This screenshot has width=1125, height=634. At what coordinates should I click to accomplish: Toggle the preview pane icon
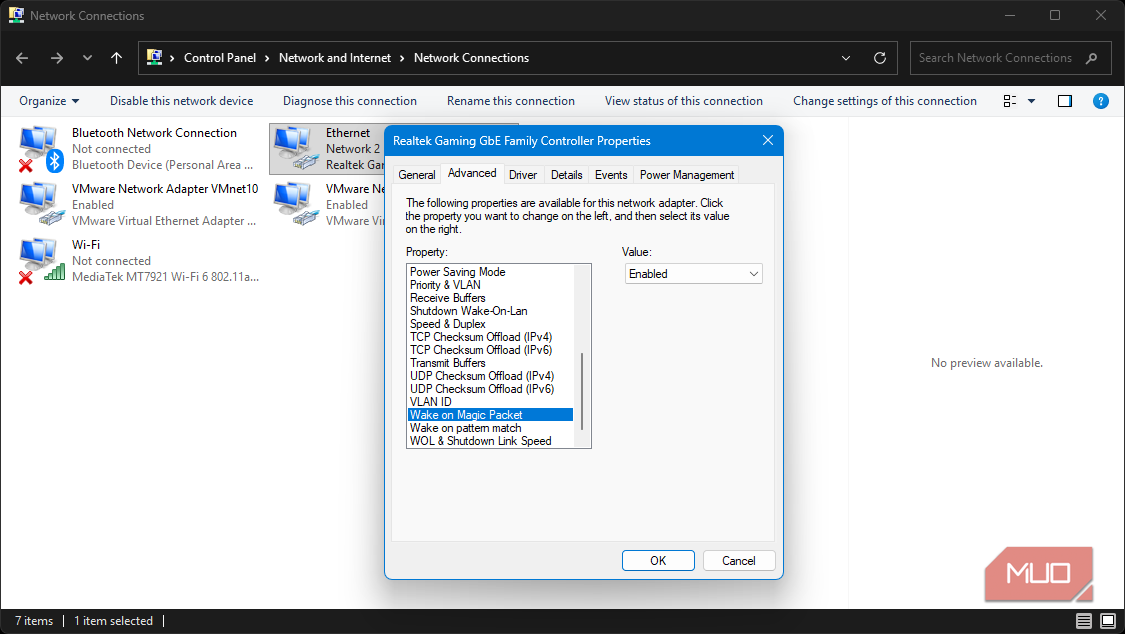point(1065,101)
